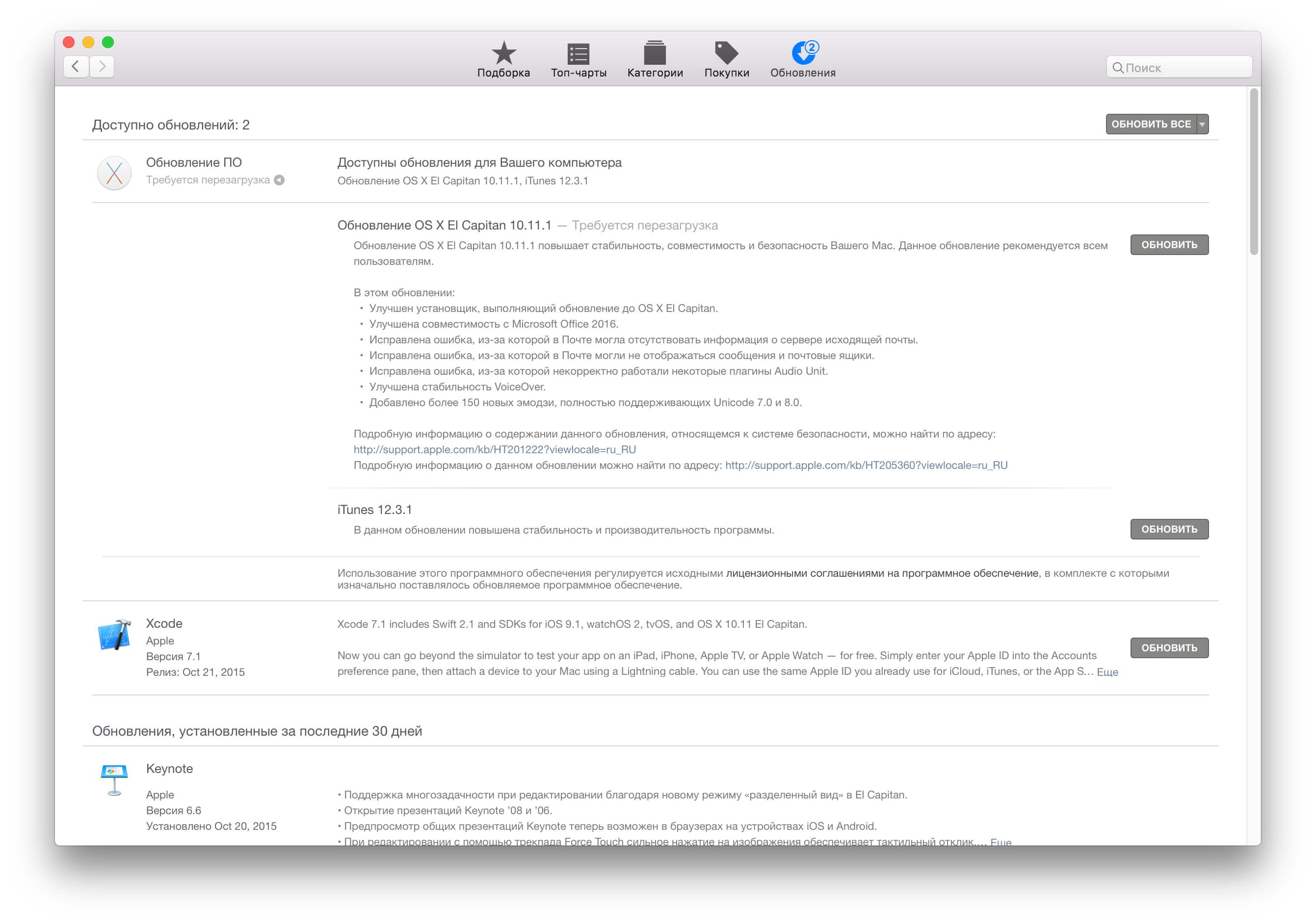This screenshot has width=1316, height=924.
Task: Open the Xcode title
Action: tap(164, 623)
